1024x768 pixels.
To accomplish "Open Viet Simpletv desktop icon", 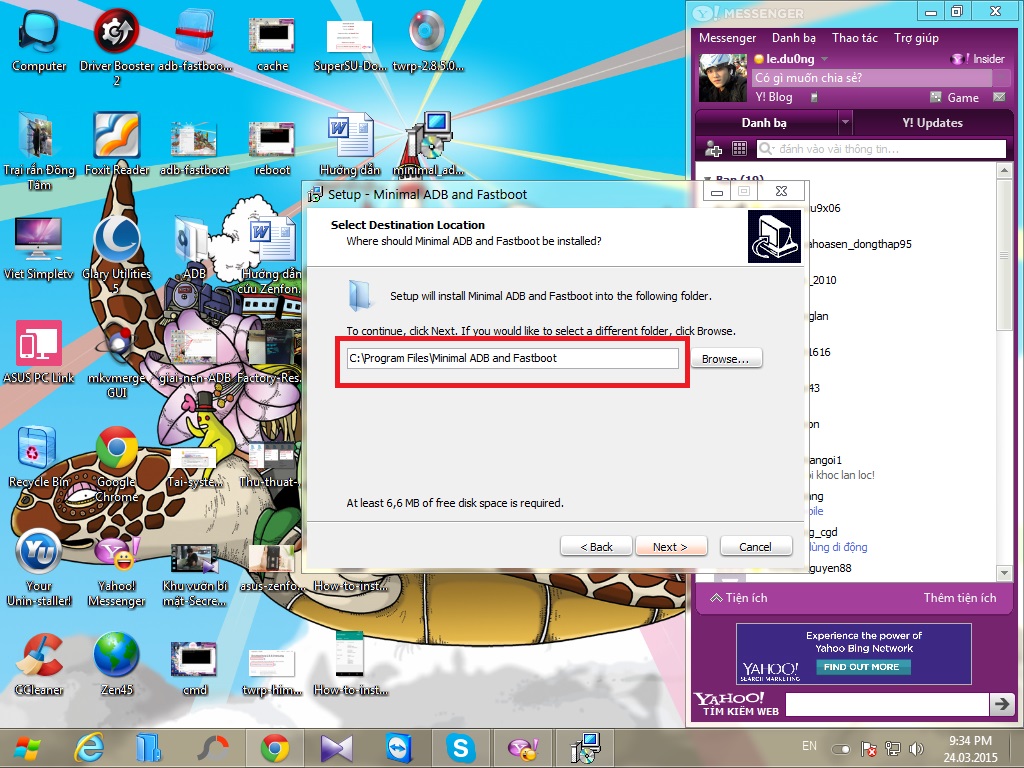I will point(39,248).
